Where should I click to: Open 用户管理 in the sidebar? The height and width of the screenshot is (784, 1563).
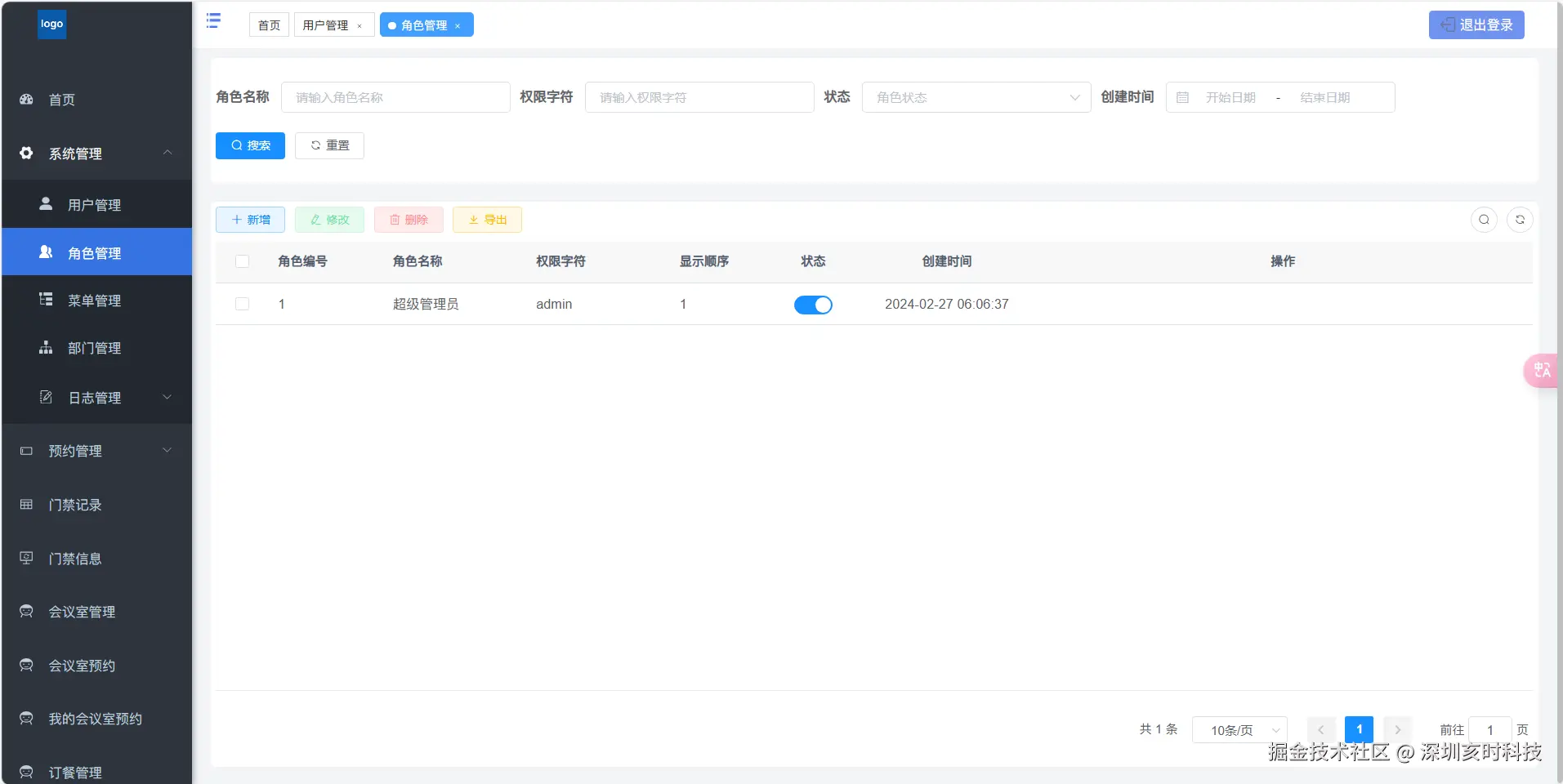click(x=96, y=204)
